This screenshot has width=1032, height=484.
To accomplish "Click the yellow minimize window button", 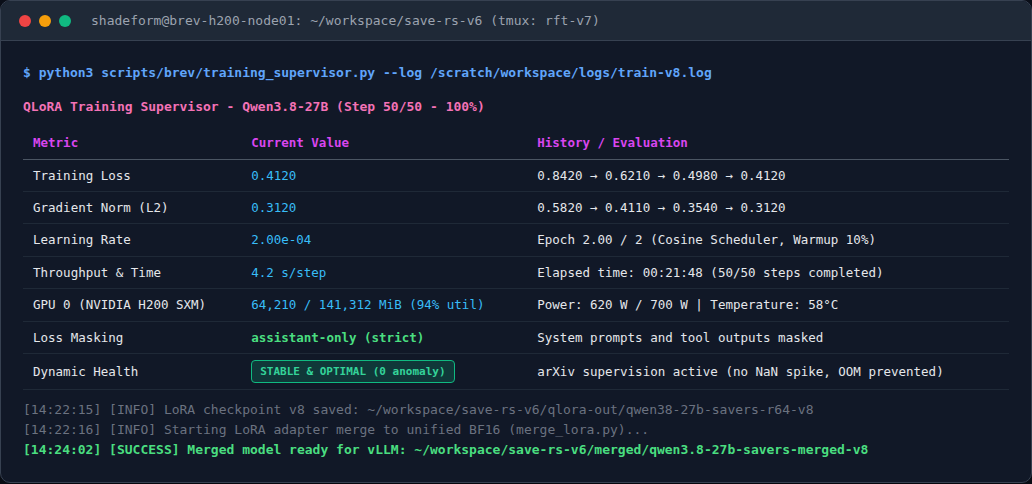I will coord(45,21).
